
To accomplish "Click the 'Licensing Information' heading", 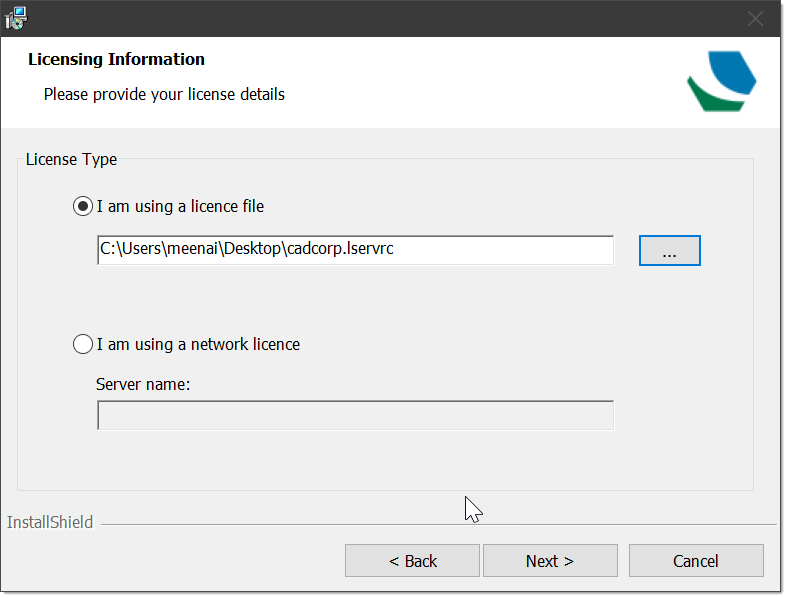I will (116, 59).
